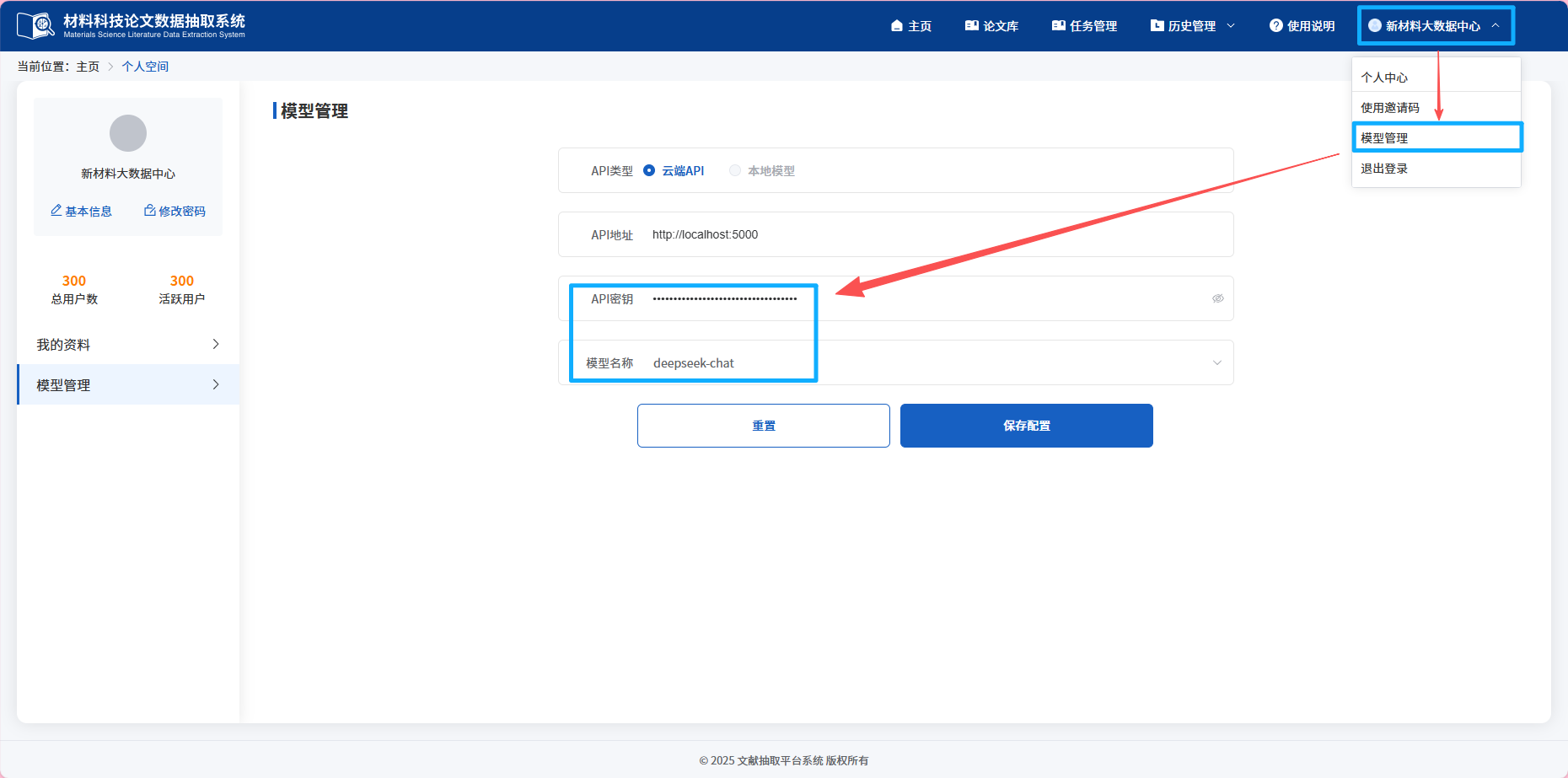Select 退出登录 in the dropdown menu
Viewport: 1568px width, 778px height.
pyautogui.click(x=1383, y=168)
